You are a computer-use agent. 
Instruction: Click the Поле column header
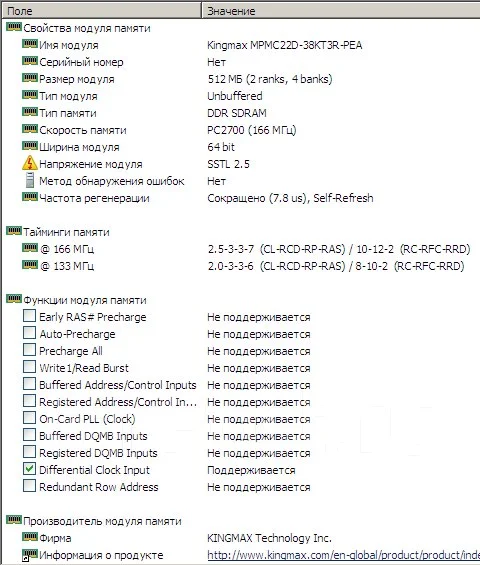point(101,11)
